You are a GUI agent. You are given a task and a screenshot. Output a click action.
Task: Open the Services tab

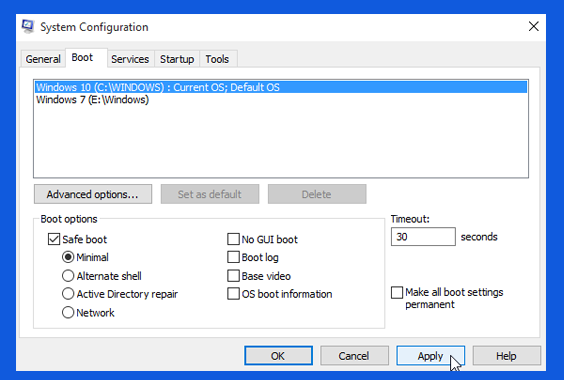(130, 59)
